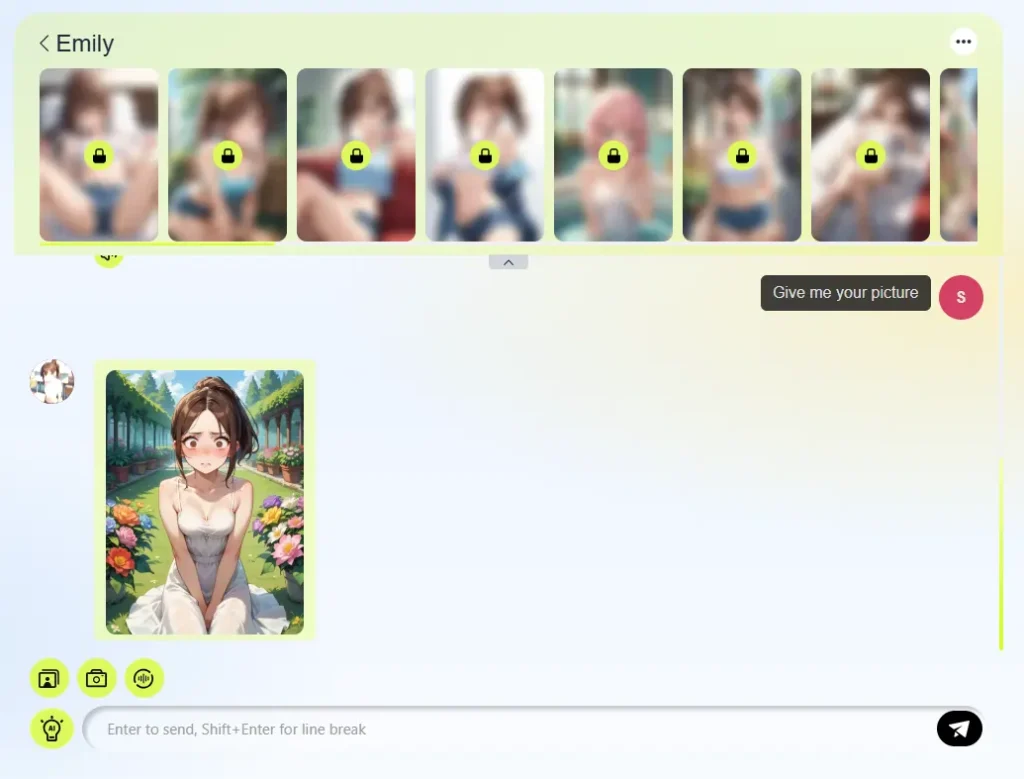Click the lock icon on the second gallery photo

(228, 156)
